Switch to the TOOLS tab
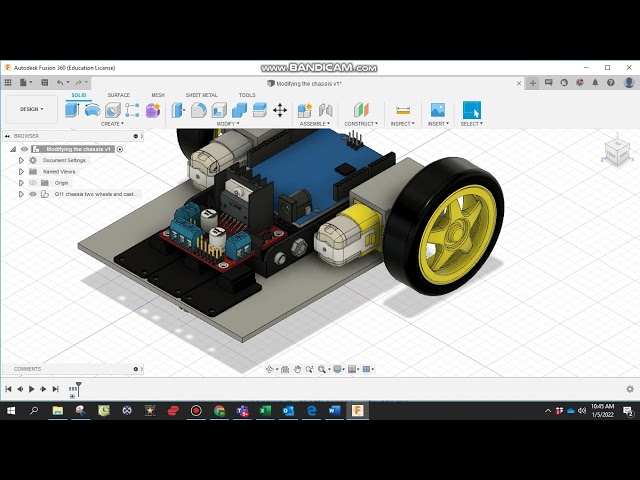The height and width of the screenshot is (480, 640). pos(247,95)
